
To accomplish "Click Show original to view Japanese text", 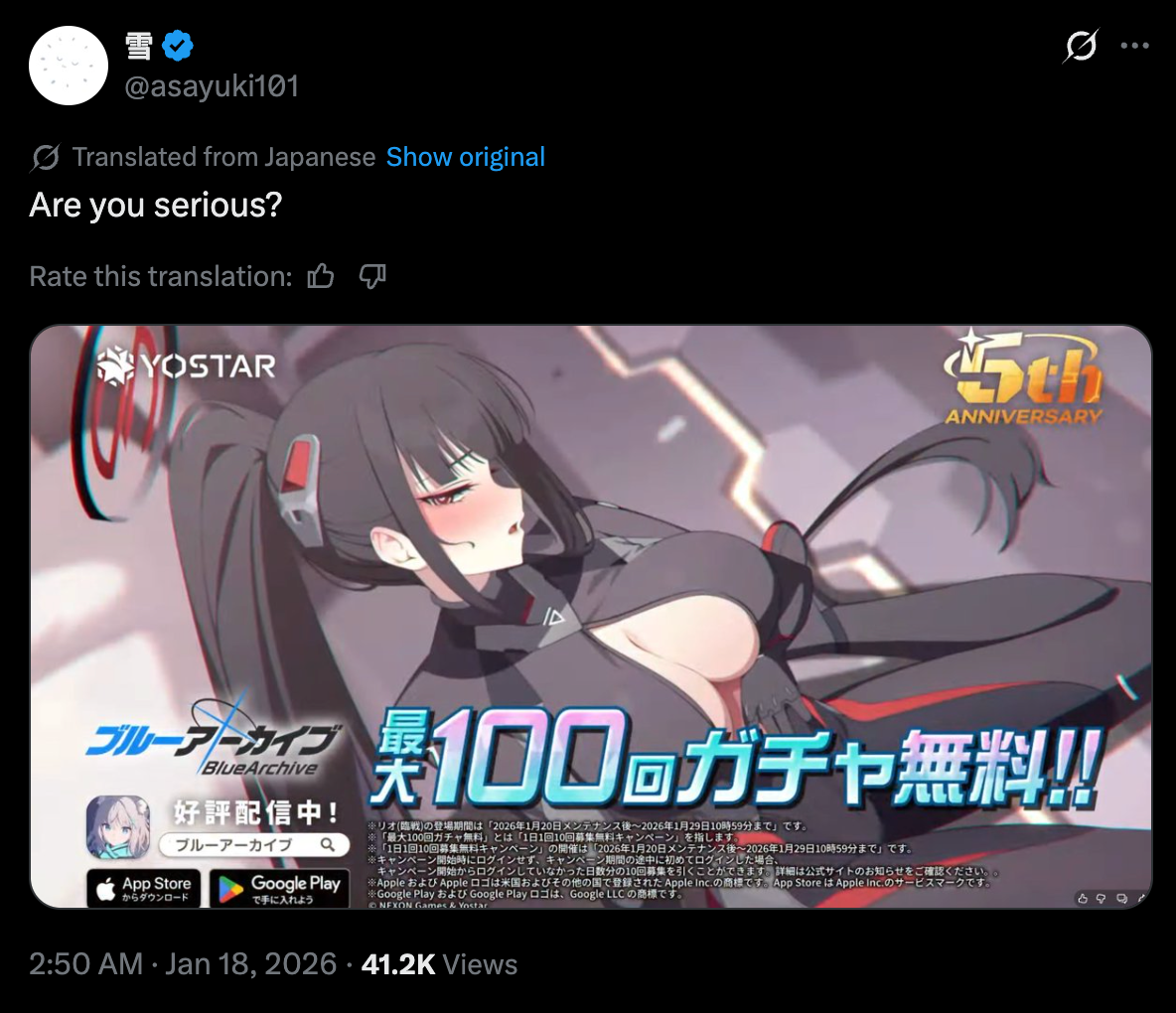I will [x=465, y=157].
